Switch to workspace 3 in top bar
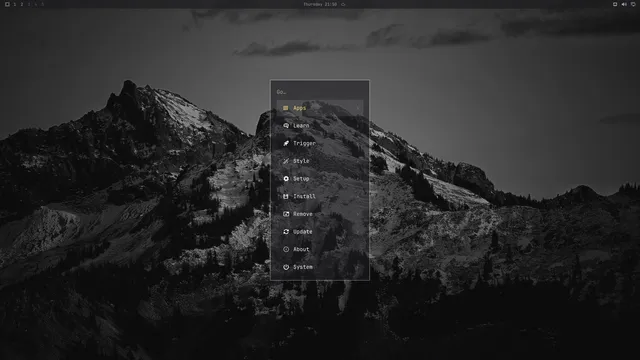 [x=29, y=4]
